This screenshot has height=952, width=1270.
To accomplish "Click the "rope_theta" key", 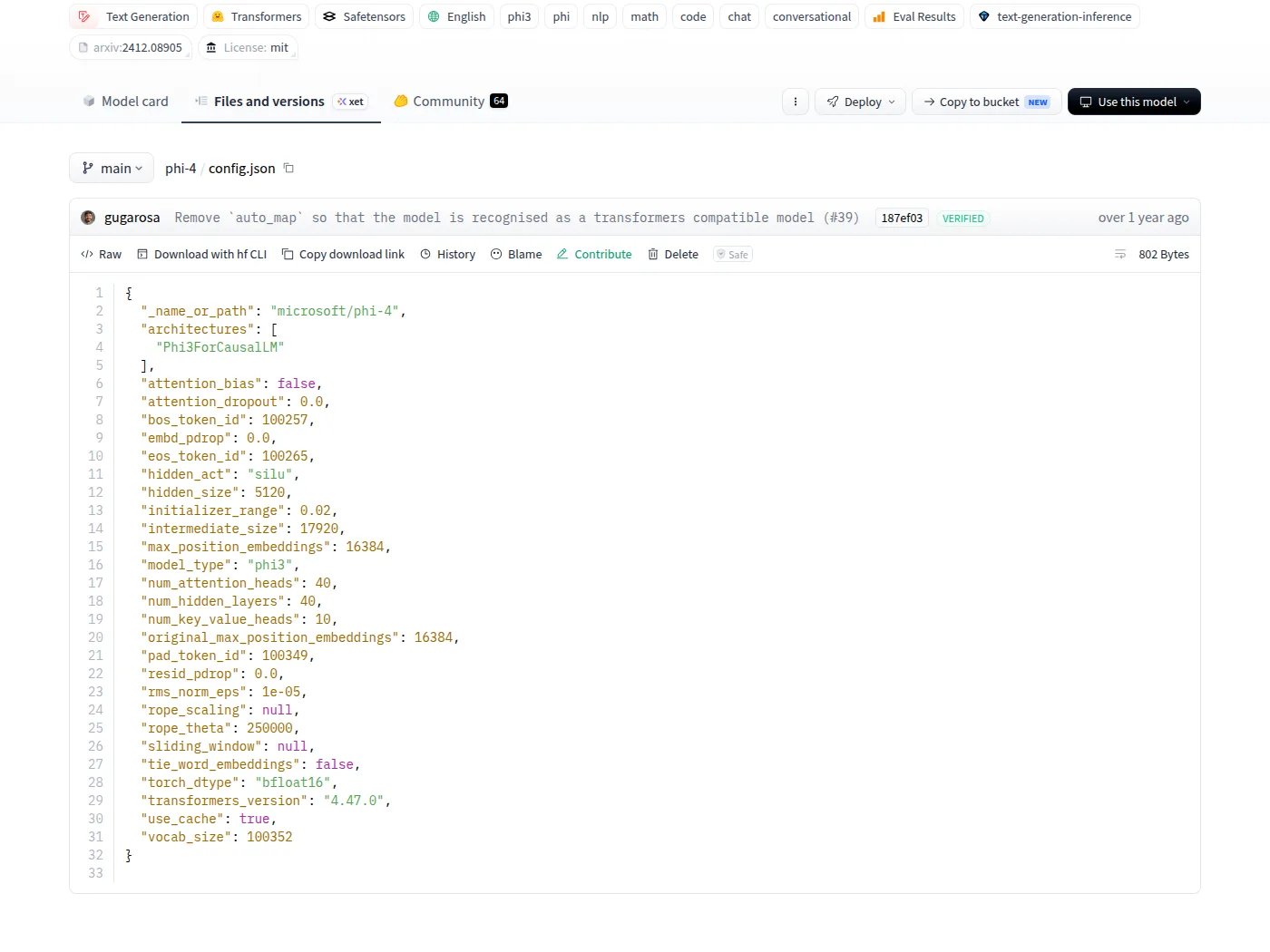I will (186, 728).
